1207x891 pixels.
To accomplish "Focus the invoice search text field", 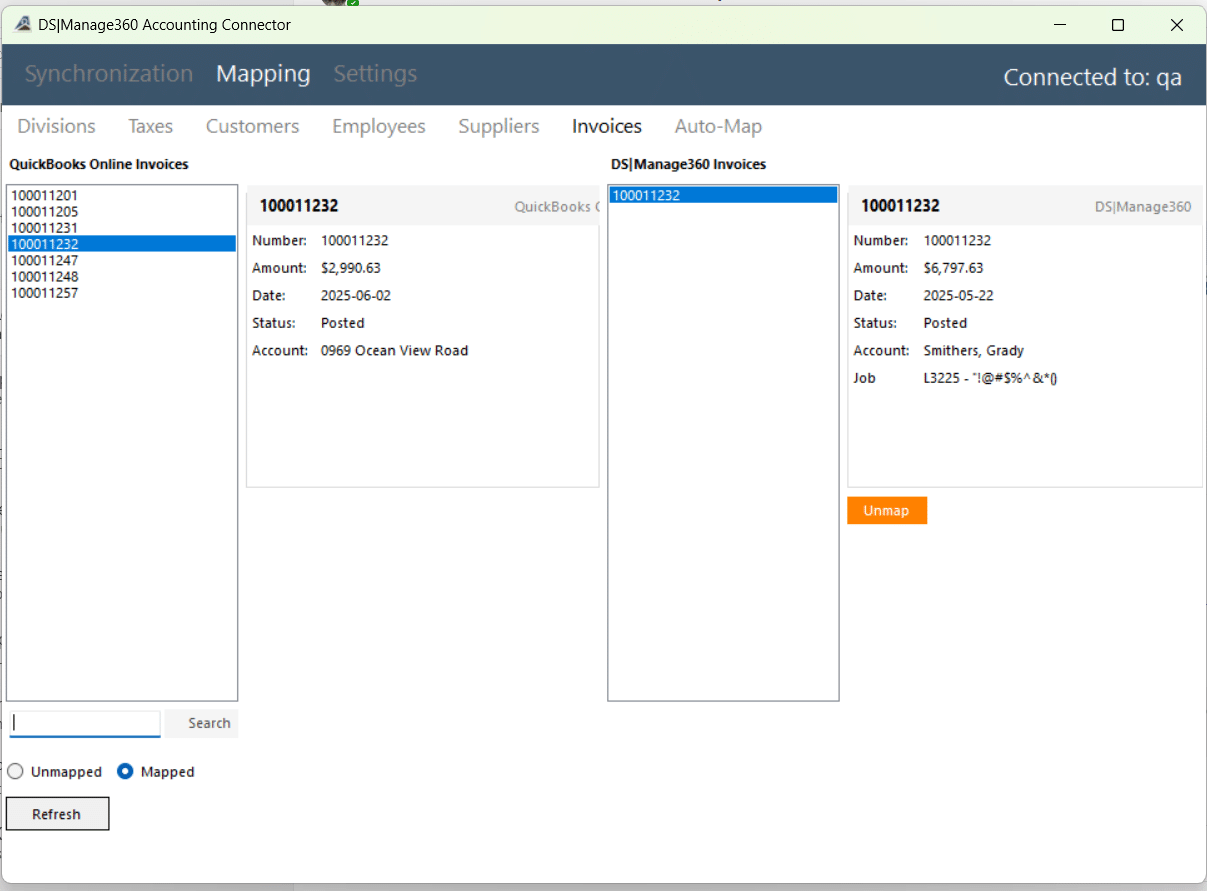I will coord(85,723).
